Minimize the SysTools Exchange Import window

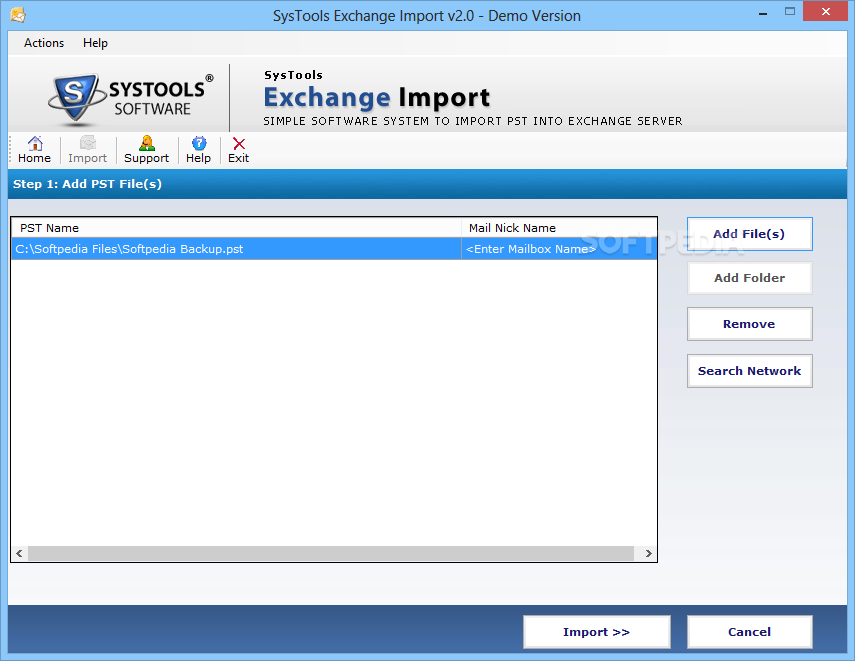(763, 12)
